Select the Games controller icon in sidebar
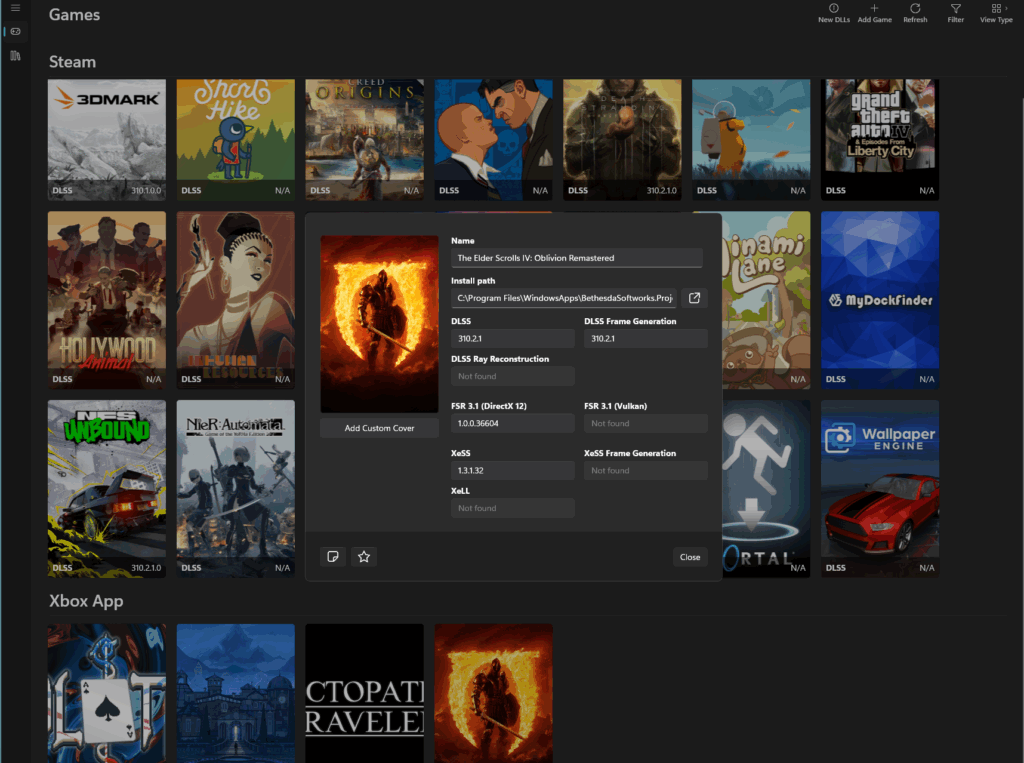Screen dimensions: 1024x763 [x=15, y=31]
